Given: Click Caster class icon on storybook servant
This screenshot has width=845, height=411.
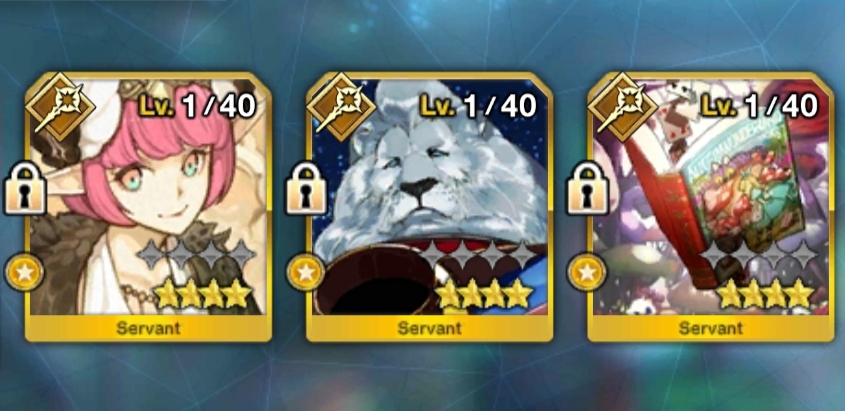Looking at the screenshot, I should 622,107.
